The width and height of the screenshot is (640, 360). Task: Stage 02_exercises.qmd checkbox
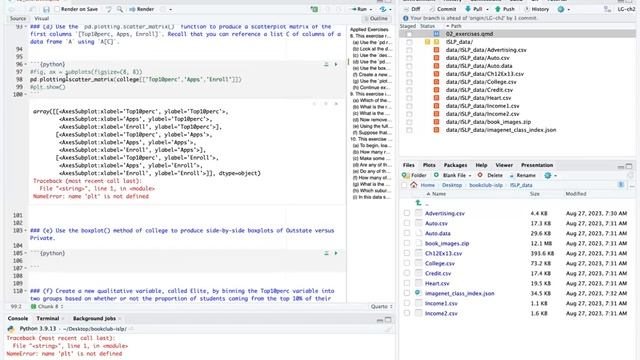tap(409, 34)
